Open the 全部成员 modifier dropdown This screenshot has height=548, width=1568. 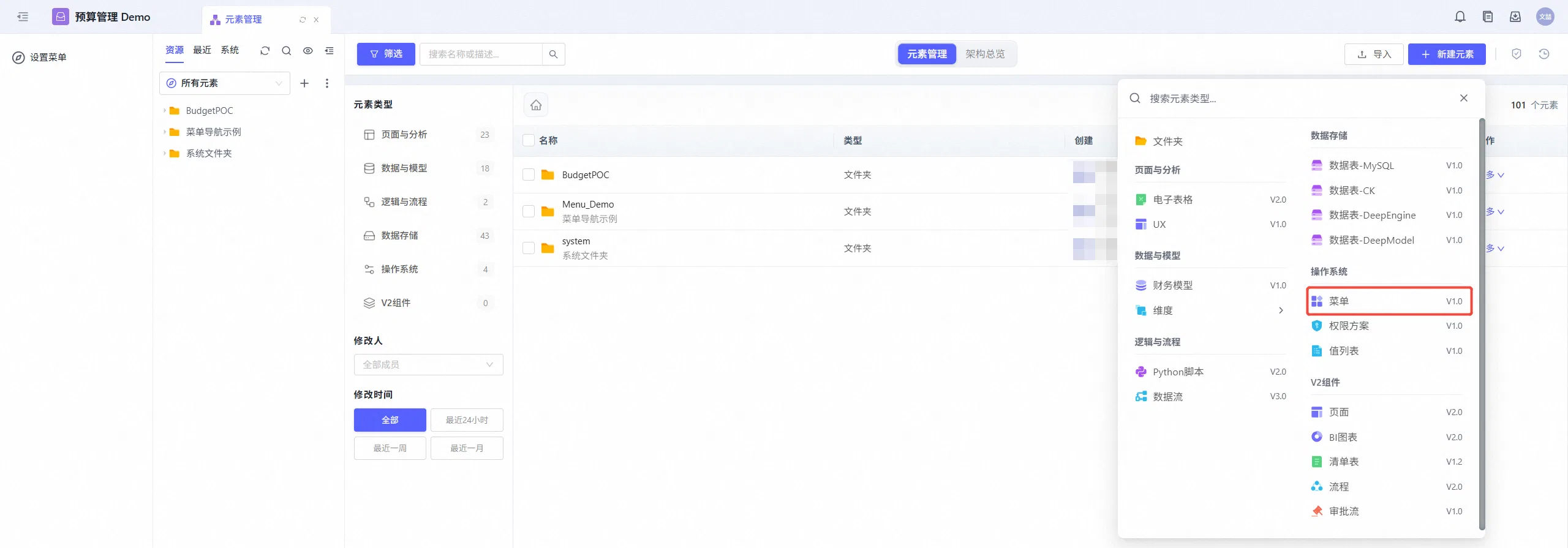(429, 365)
